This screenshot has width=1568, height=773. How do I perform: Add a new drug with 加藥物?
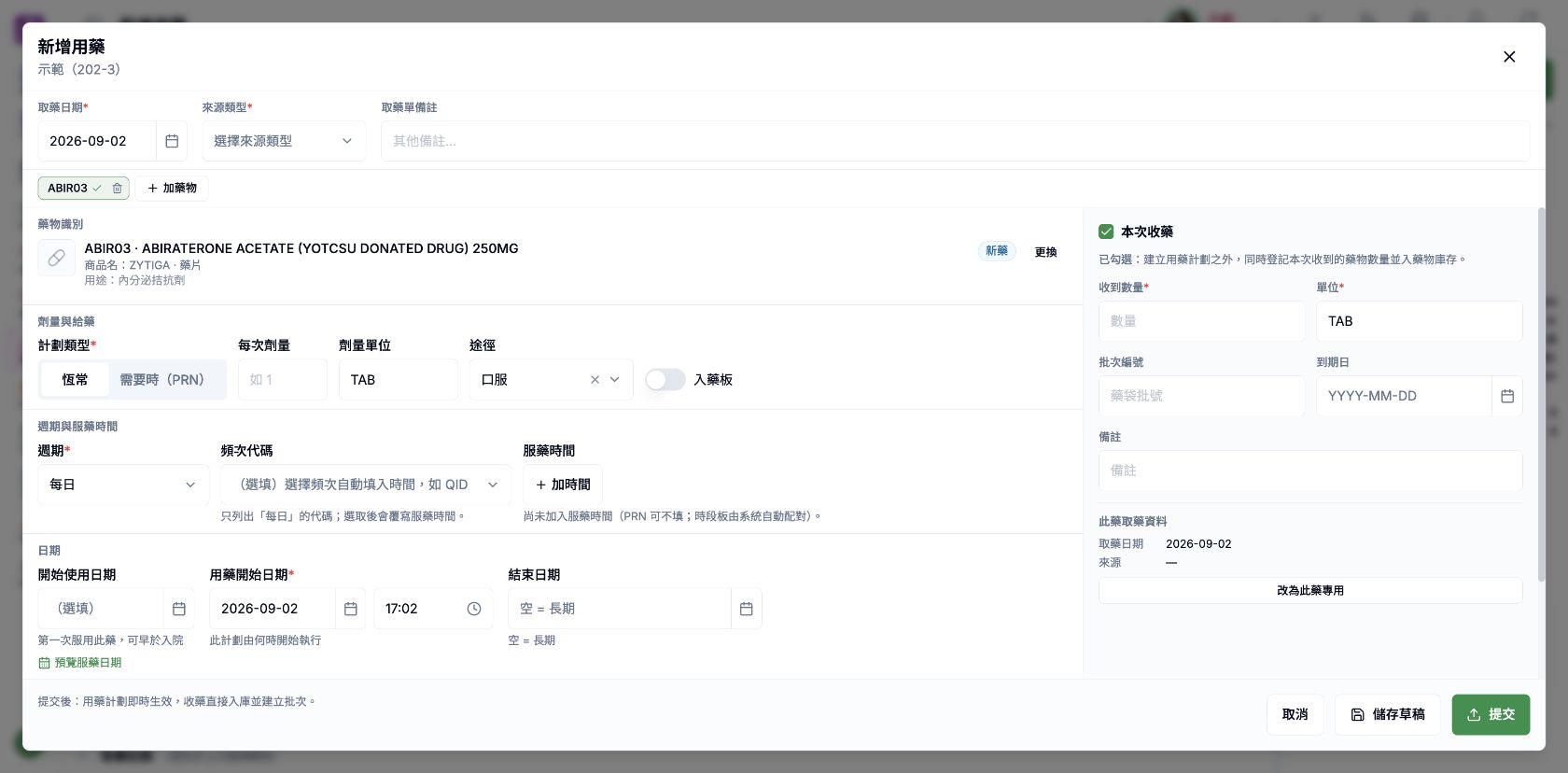pyautogui.click(x=172, y=189)
